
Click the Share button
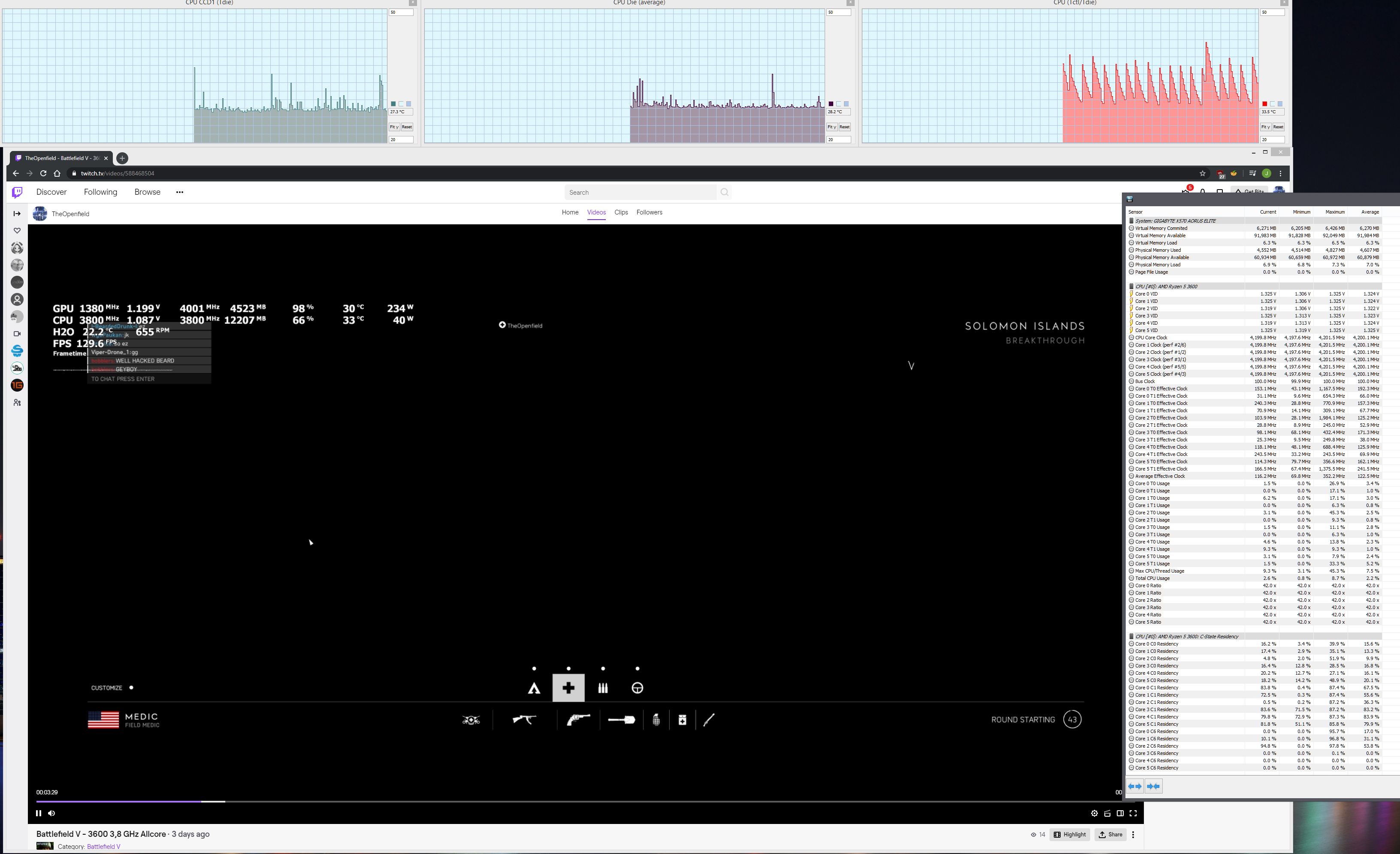pyautogui.click(x=1110, y=835)
